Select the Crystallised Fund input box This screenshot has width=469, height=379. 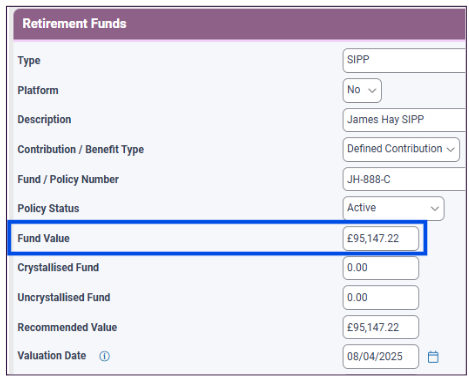(x=381, y=268)
